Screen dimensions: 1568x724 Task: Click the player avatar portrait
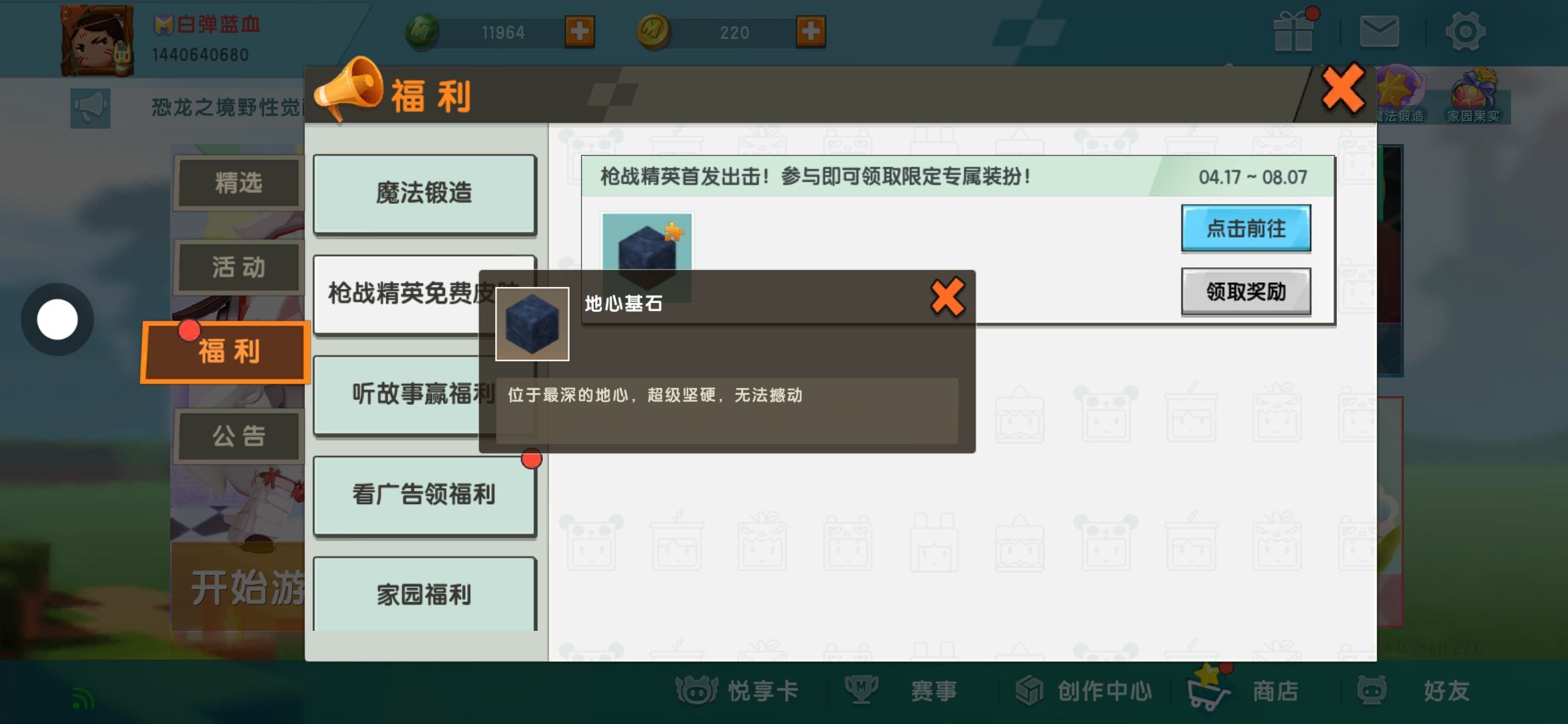[x=97, y=40]
